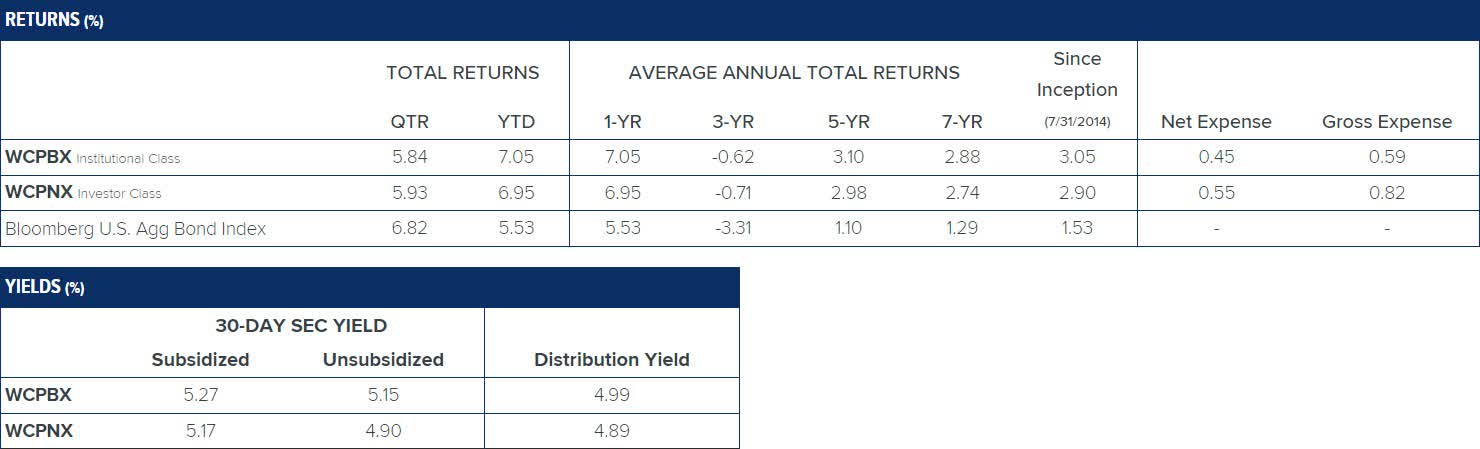
Task: Select the QTR column header
Action: [x=409, y=122]
